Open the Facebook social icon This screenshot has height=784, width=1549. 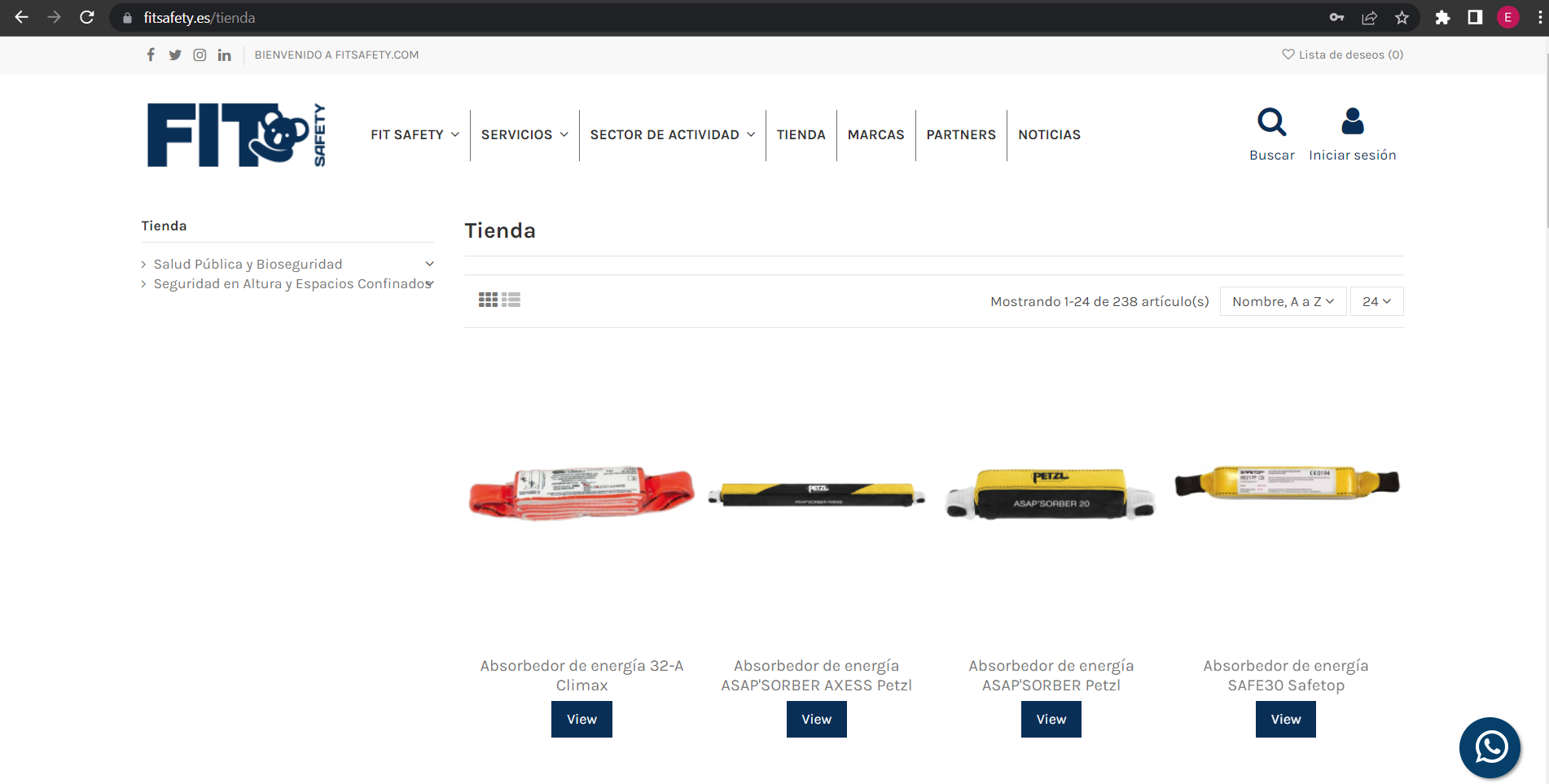(151, 55)
